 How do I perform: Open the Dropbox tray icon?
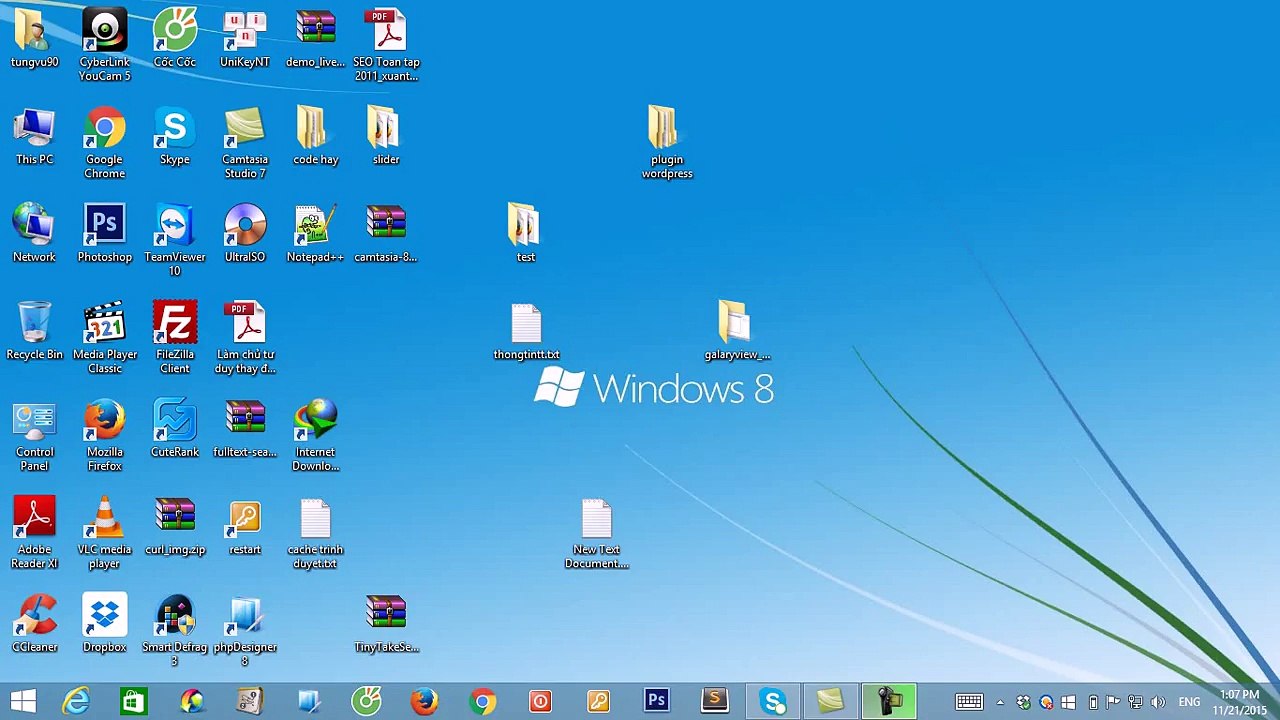coord(1023,702)
